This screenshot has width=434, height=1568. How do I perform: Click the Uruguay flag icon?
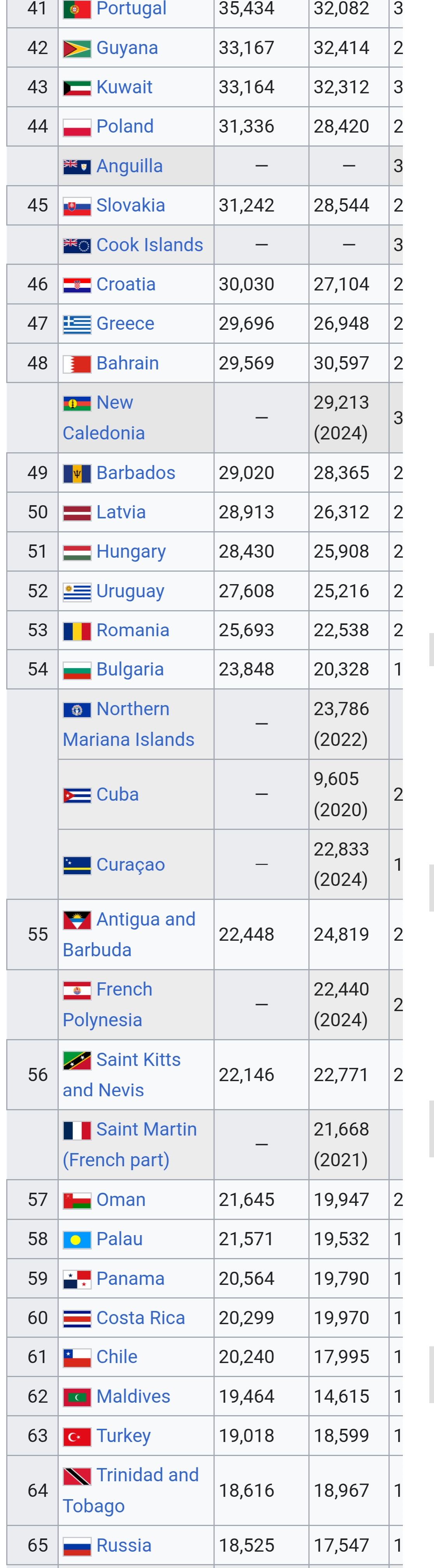click(x=77, y=591)
